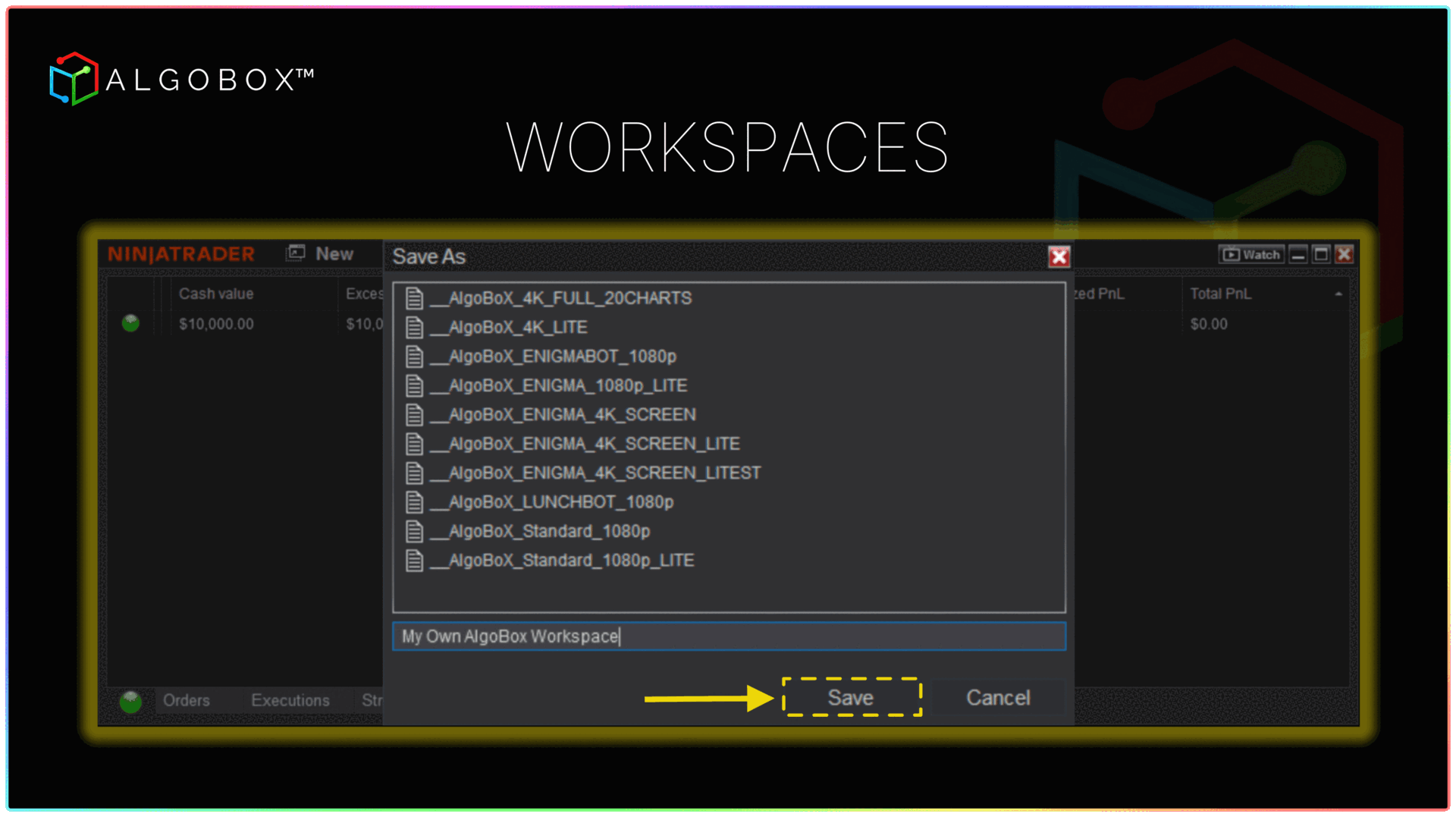Click the green connection status icon at bottom left

pyautogui.click(x=130, y=702)
